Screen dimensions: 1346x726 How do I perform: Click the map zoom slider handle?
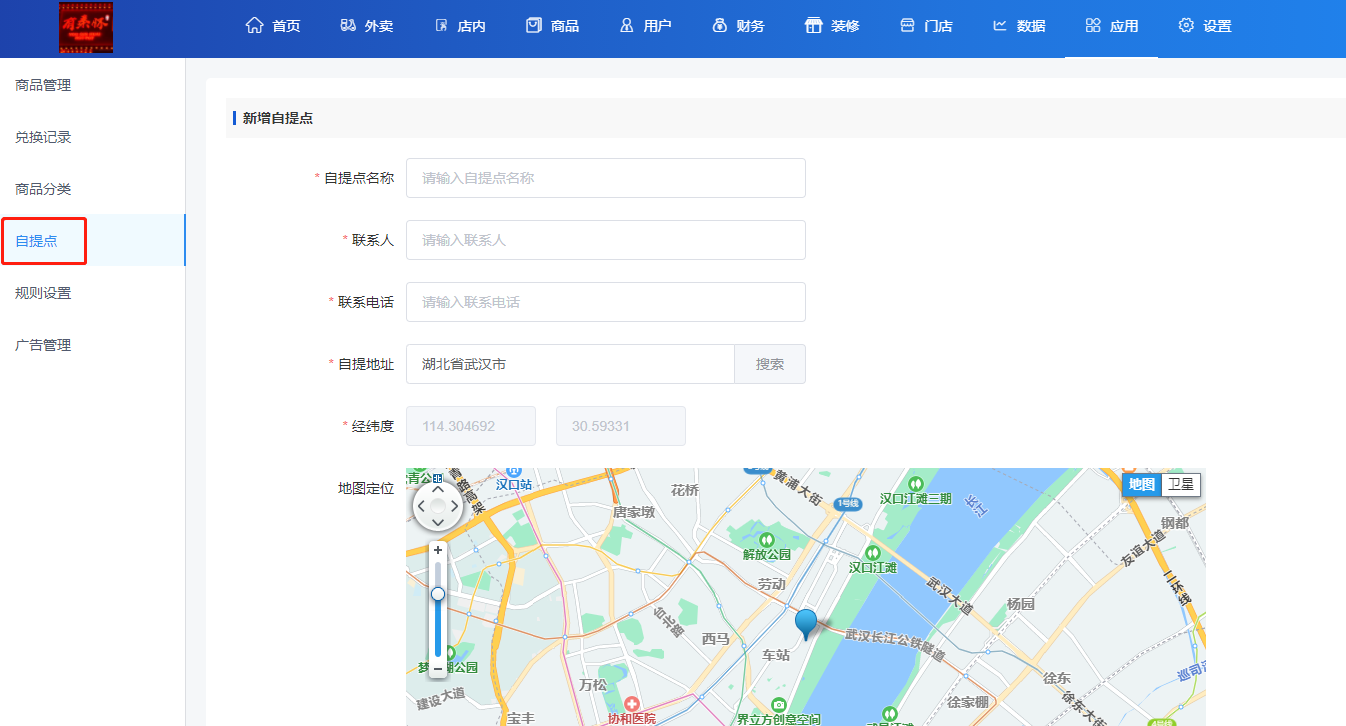pyautogui.click(x=437, y=594)
